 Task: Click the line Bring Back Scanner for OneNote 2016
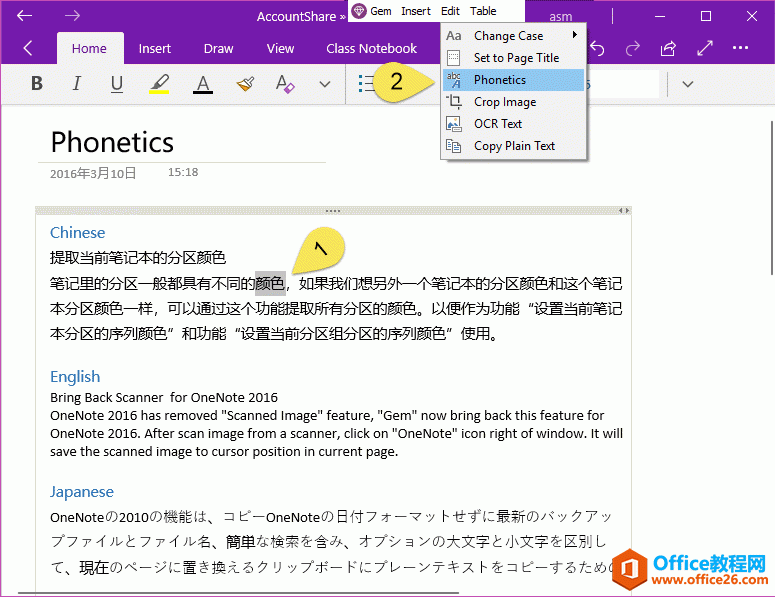164,397
